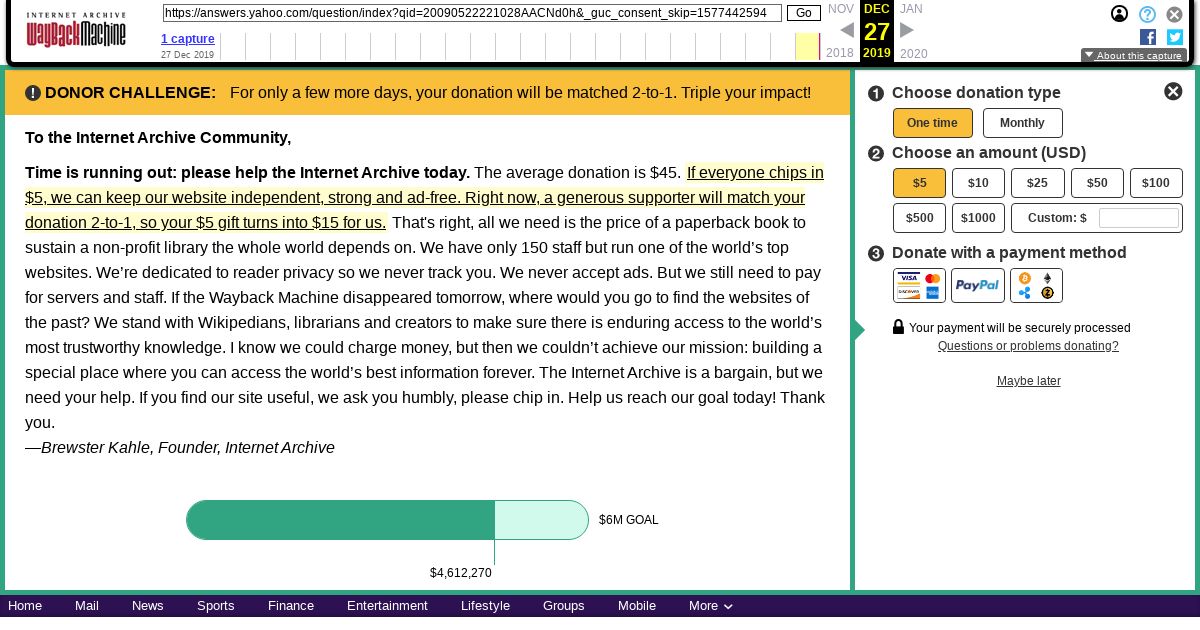Click the donation progress bar
This screenshot has width=1200, height=630.
(387, 520)
